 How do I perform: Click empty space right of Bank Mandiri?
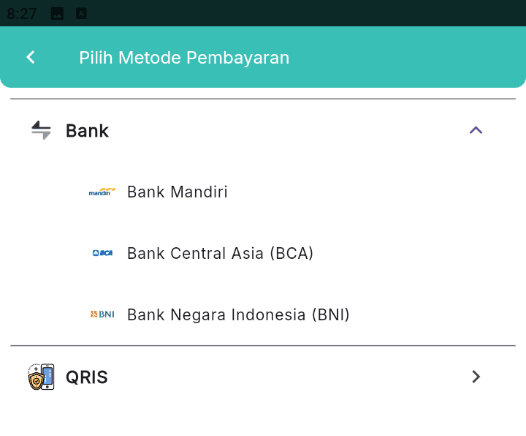point(369,192)
